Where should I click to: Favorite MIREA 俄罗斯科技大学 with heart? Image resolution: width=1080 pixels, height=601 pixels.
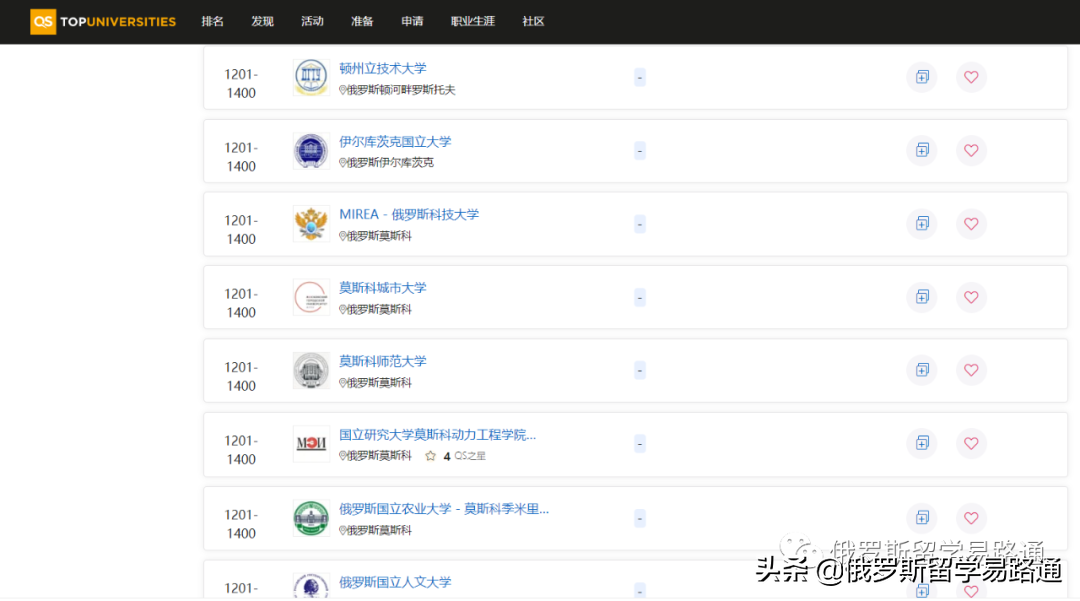(971, 224)
